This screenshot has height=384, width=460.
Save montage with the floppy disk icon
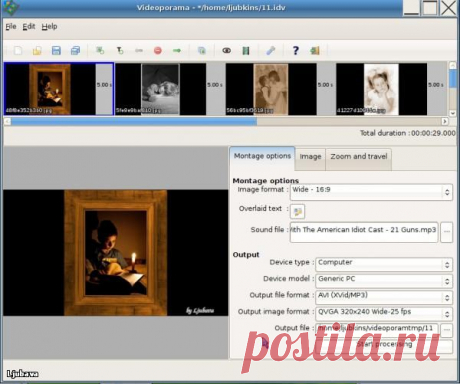[56, 51]
